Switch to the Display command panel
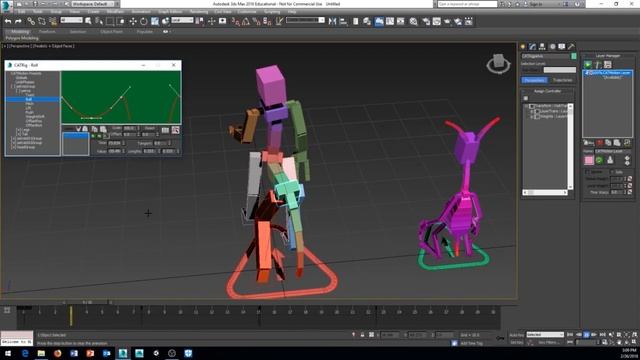The image size is (640, 360). point(562,47)
